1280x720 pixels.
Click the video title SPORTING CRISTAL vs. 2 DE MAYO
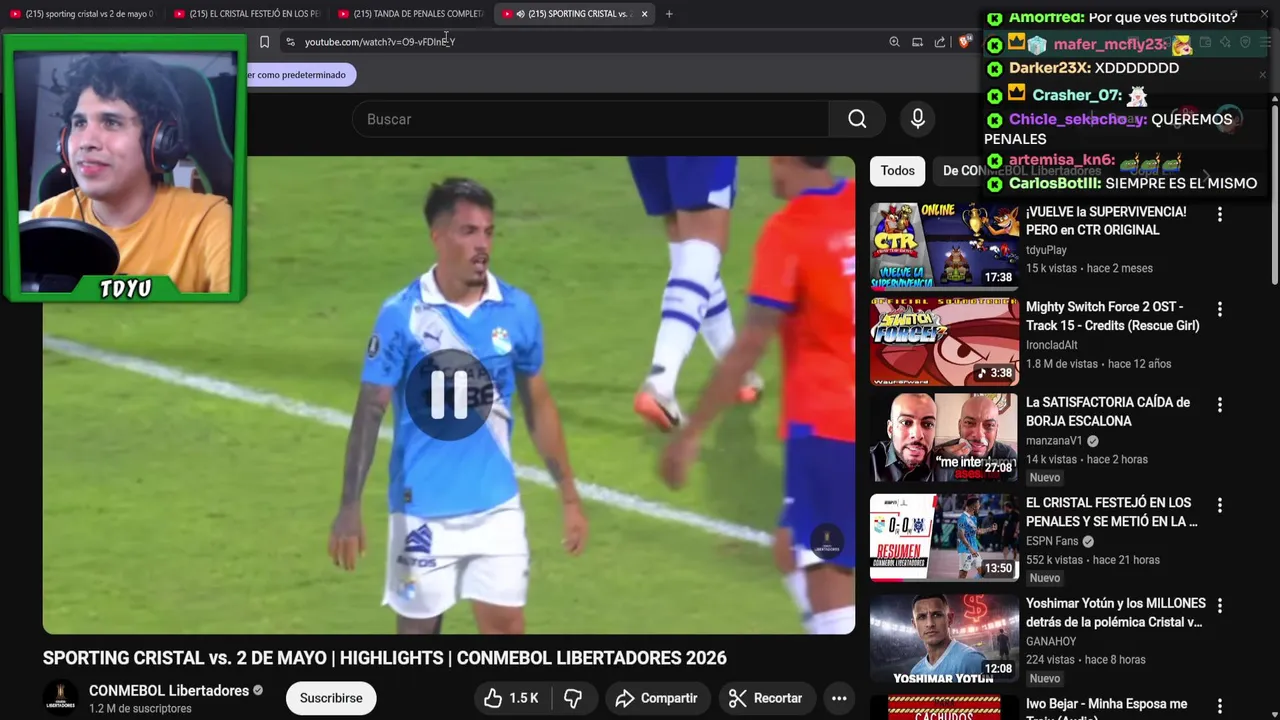[x=384, y=658]
